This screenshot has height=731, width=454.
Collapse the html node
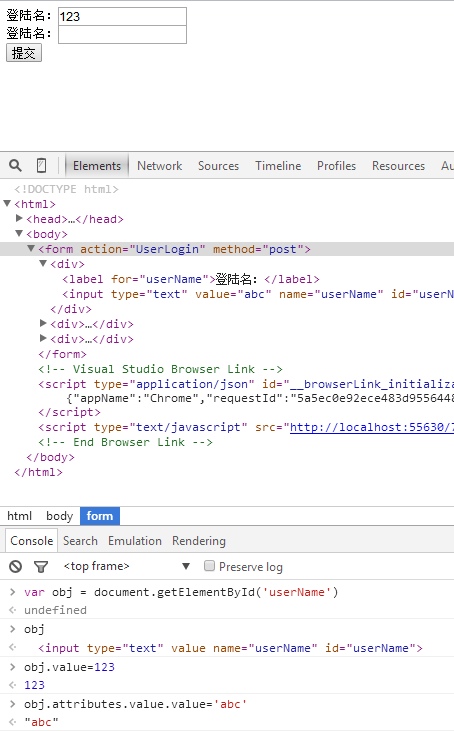tap(7, 203)
